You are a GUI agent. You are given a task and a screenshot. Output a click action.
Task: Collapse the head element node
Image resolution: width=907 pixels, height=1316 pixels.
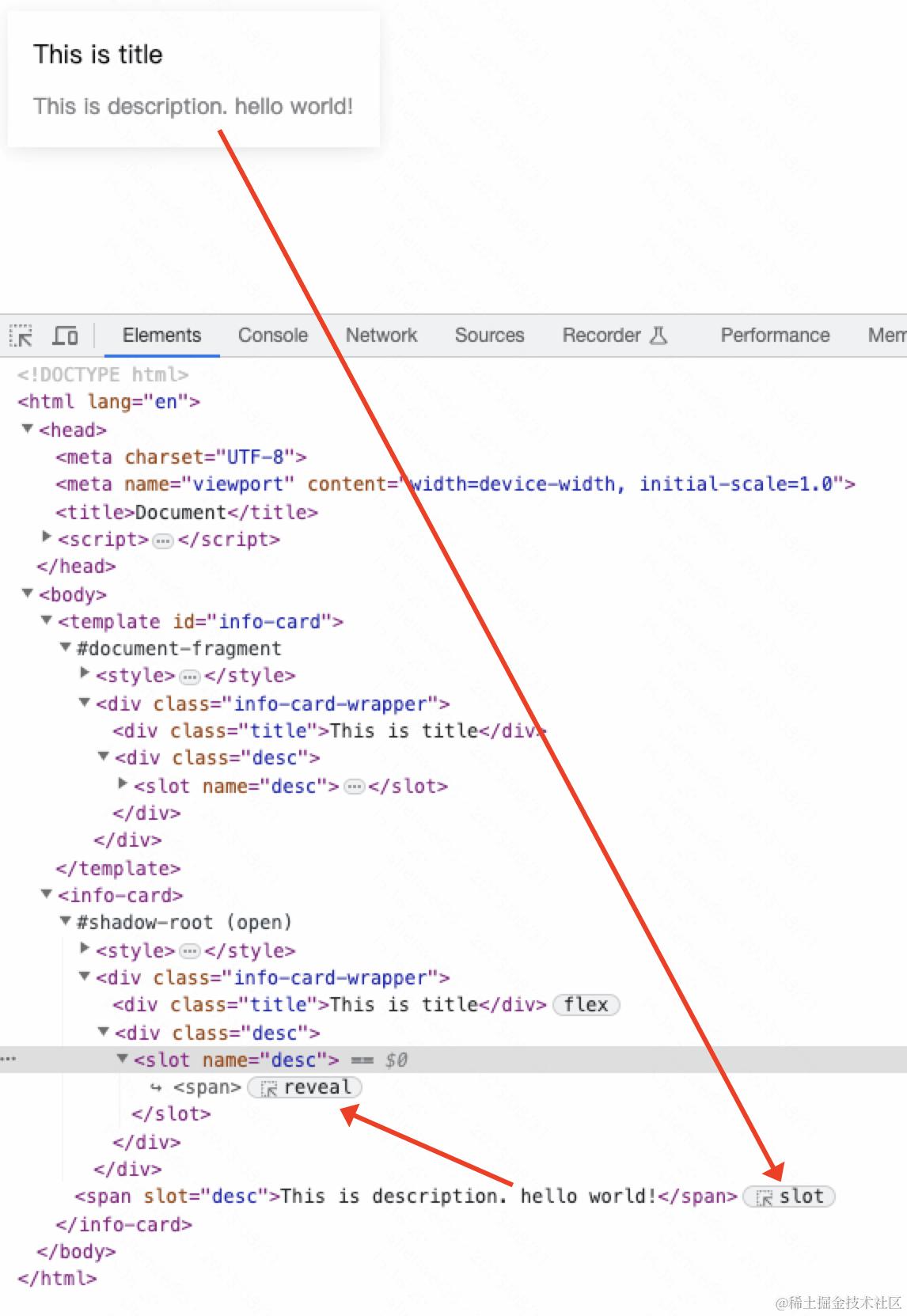point(28,429)
